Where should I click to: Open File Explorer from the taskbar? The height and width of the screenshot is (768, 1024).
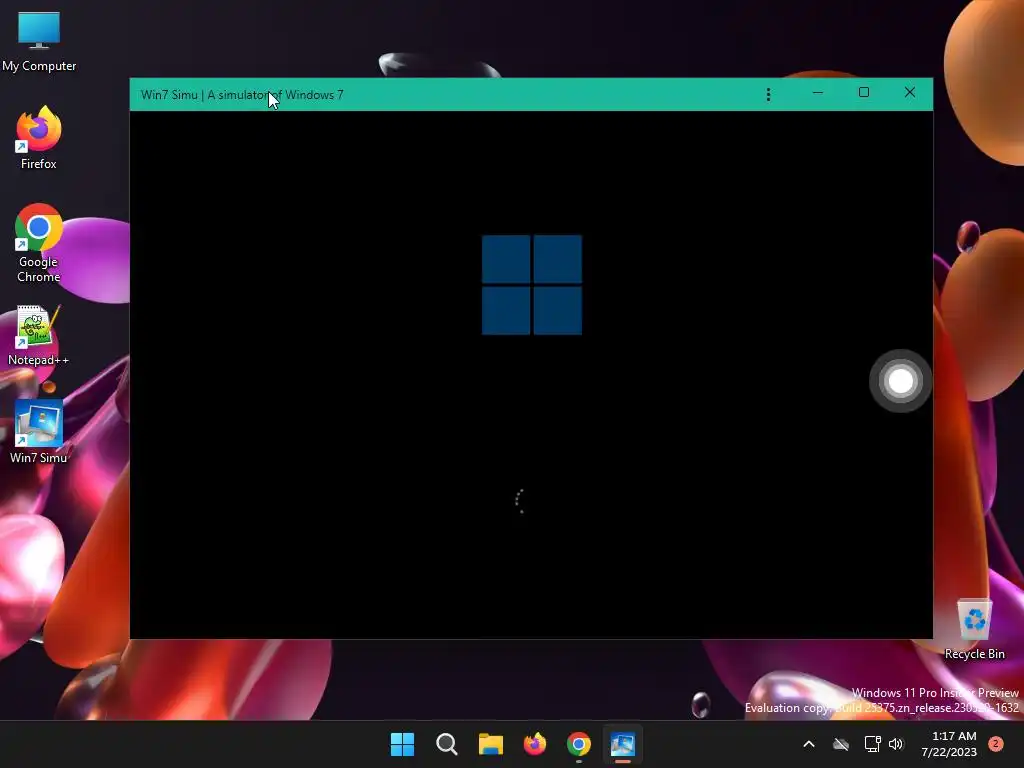click(490, 744)
